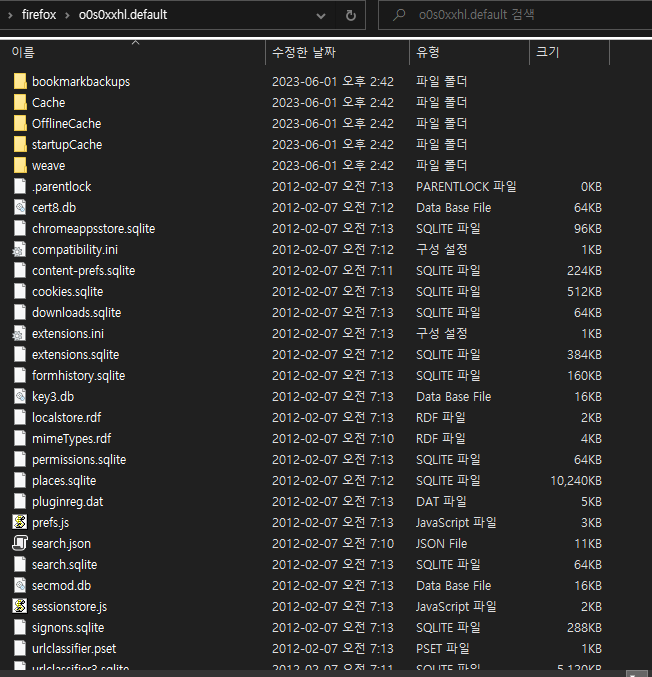Viewport: 652px width, 677px height.
Task: Click the search.sqlite file icon
Action: tap(20, 564)
